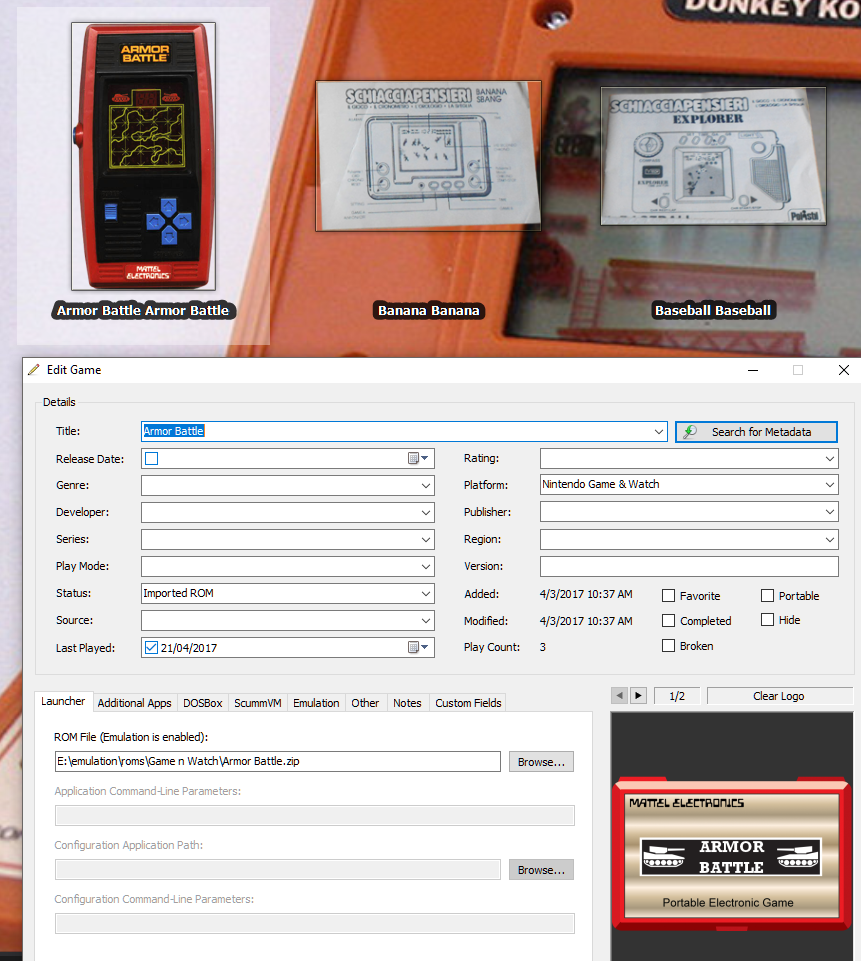The width and height of the screenshot is (861, 961).
Task: Close the Edit Game dialog
Action: tap(844, 370)
